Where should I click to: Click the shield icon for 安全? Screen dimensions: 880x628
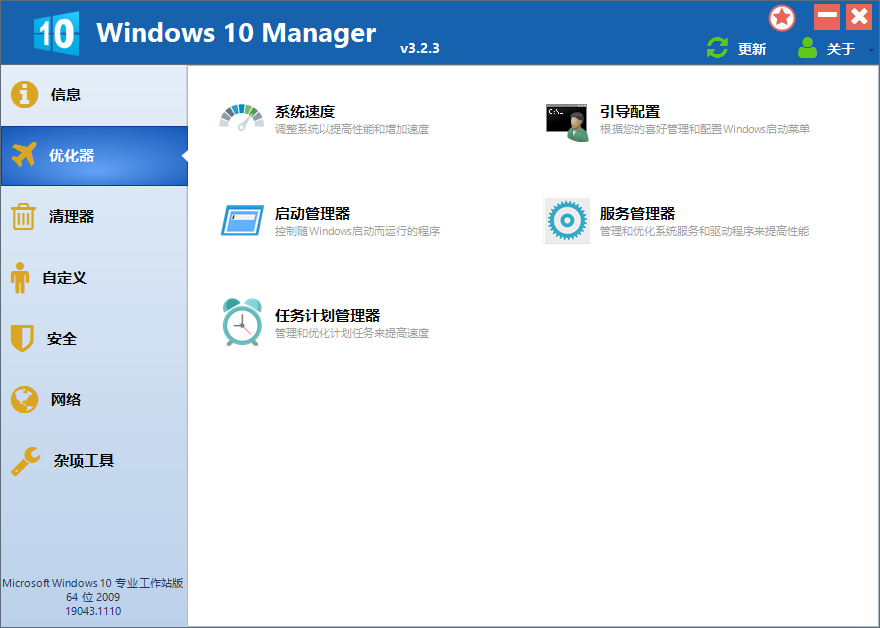[22, 338]
